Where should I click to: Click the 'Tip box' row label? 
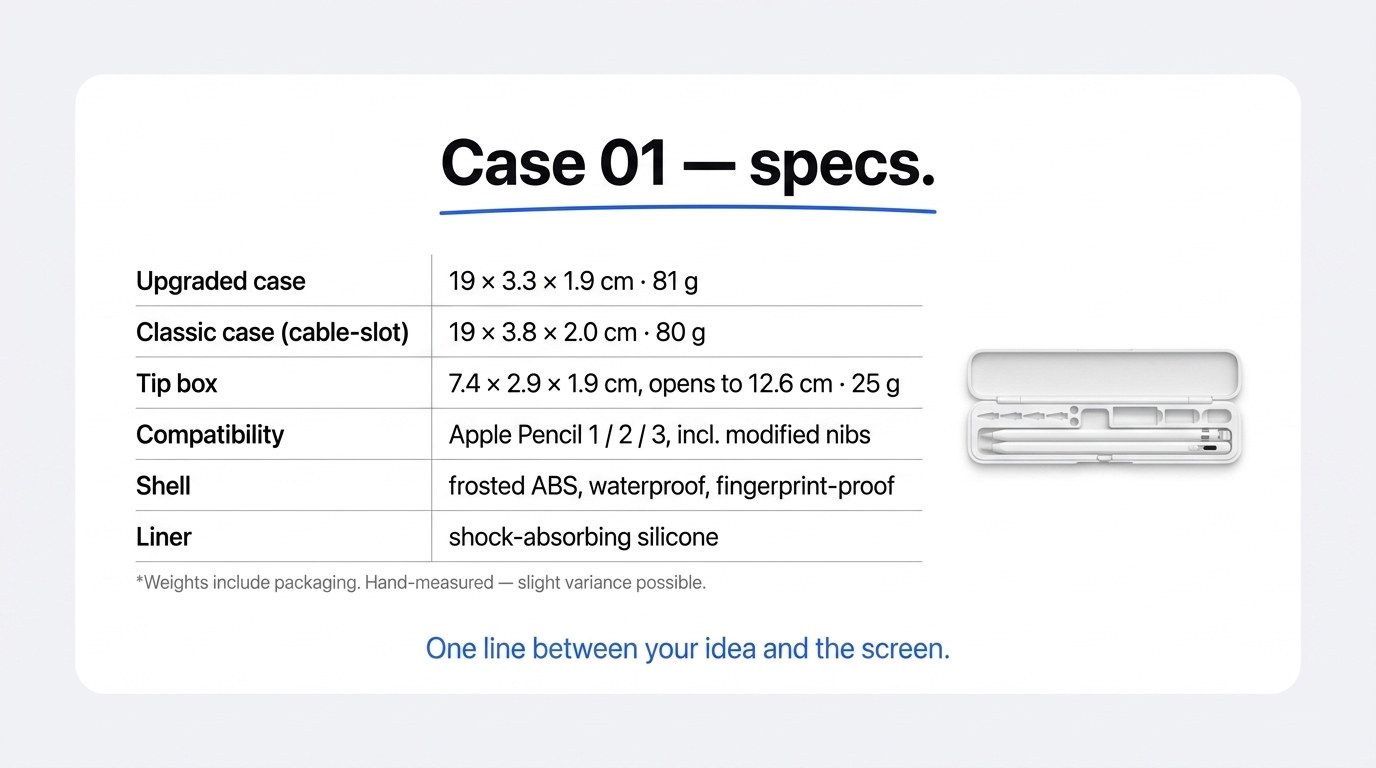[x=177, y=383]
